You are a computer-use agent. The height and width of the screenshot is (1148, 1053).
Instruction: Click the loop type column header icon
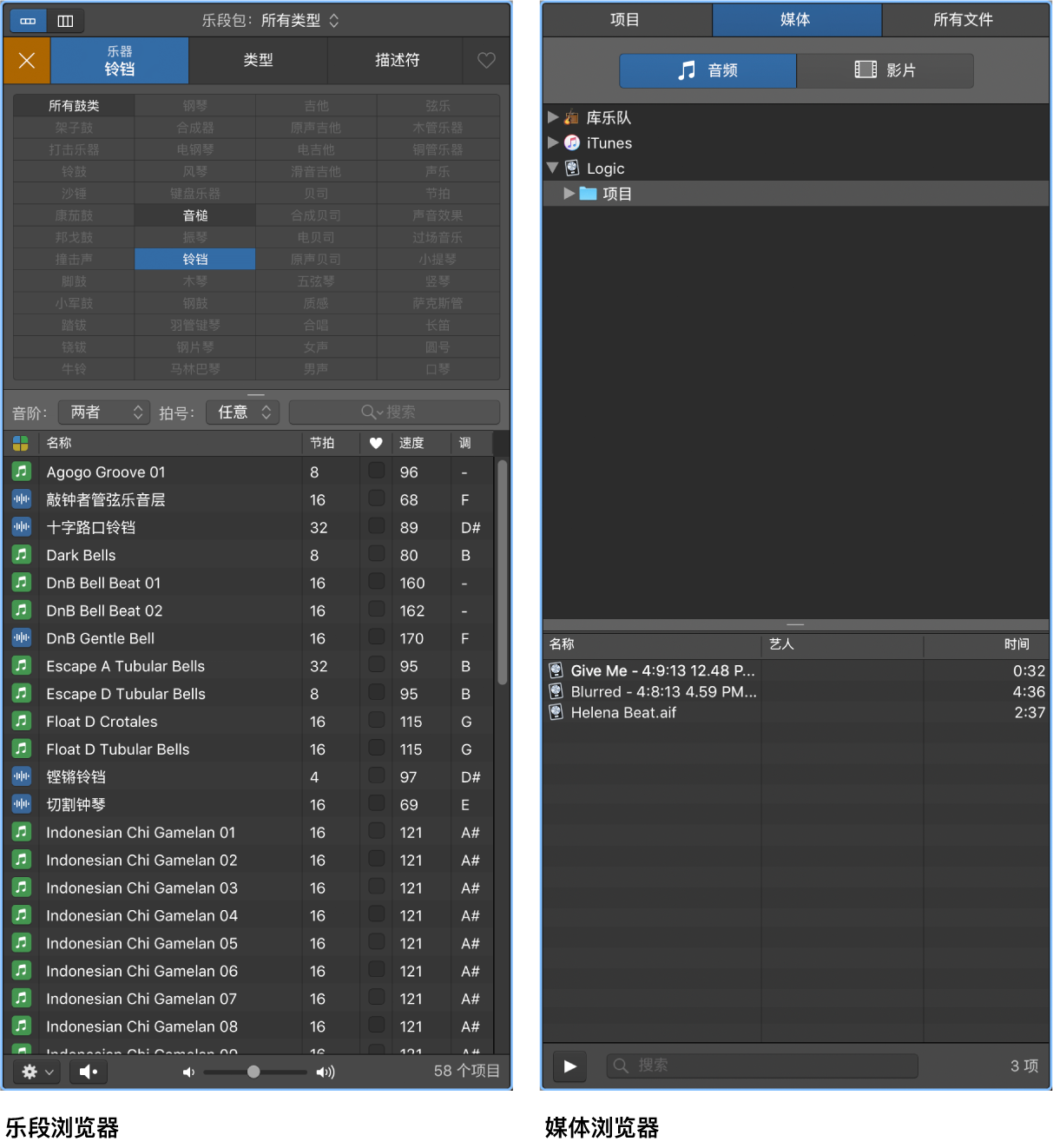pyautogui.click(x=21, y=443)
